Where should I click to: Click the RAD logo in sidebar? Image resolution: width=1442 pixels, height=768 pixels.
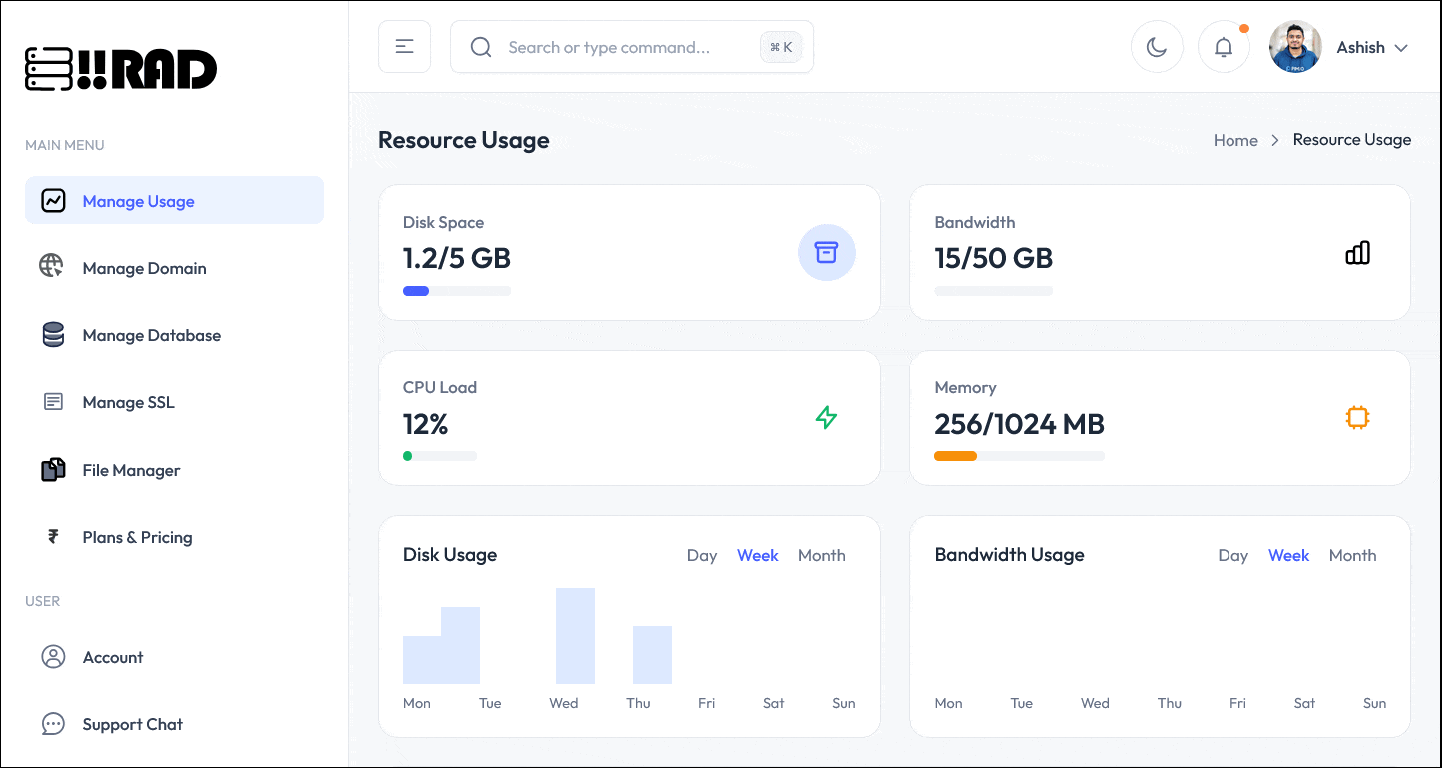(121, 69)
